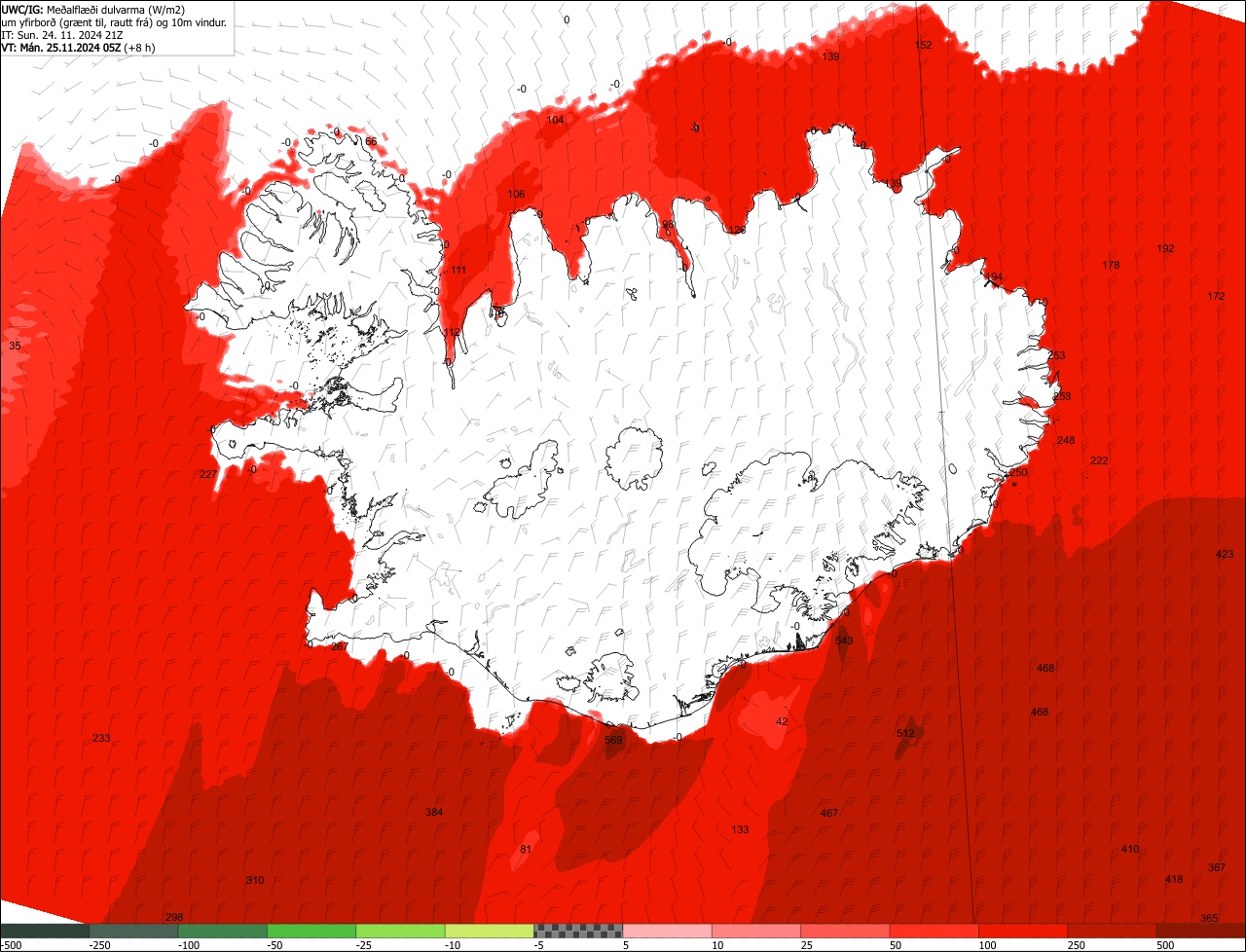Click the 'VT: Mán. 25.11.2024 05Z (+8 h)' line
Screen dimensions: 1246x952
[80, 47]
